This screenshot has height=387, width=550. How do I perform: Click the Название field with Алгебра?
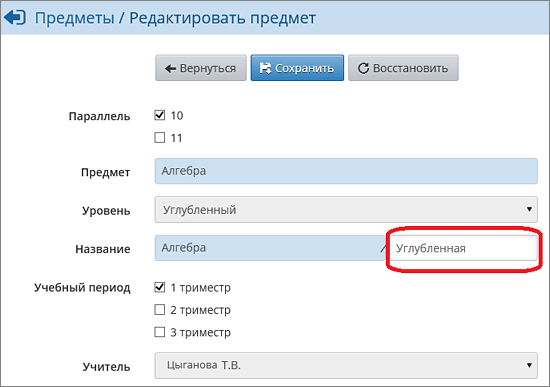tap(270, 248)
